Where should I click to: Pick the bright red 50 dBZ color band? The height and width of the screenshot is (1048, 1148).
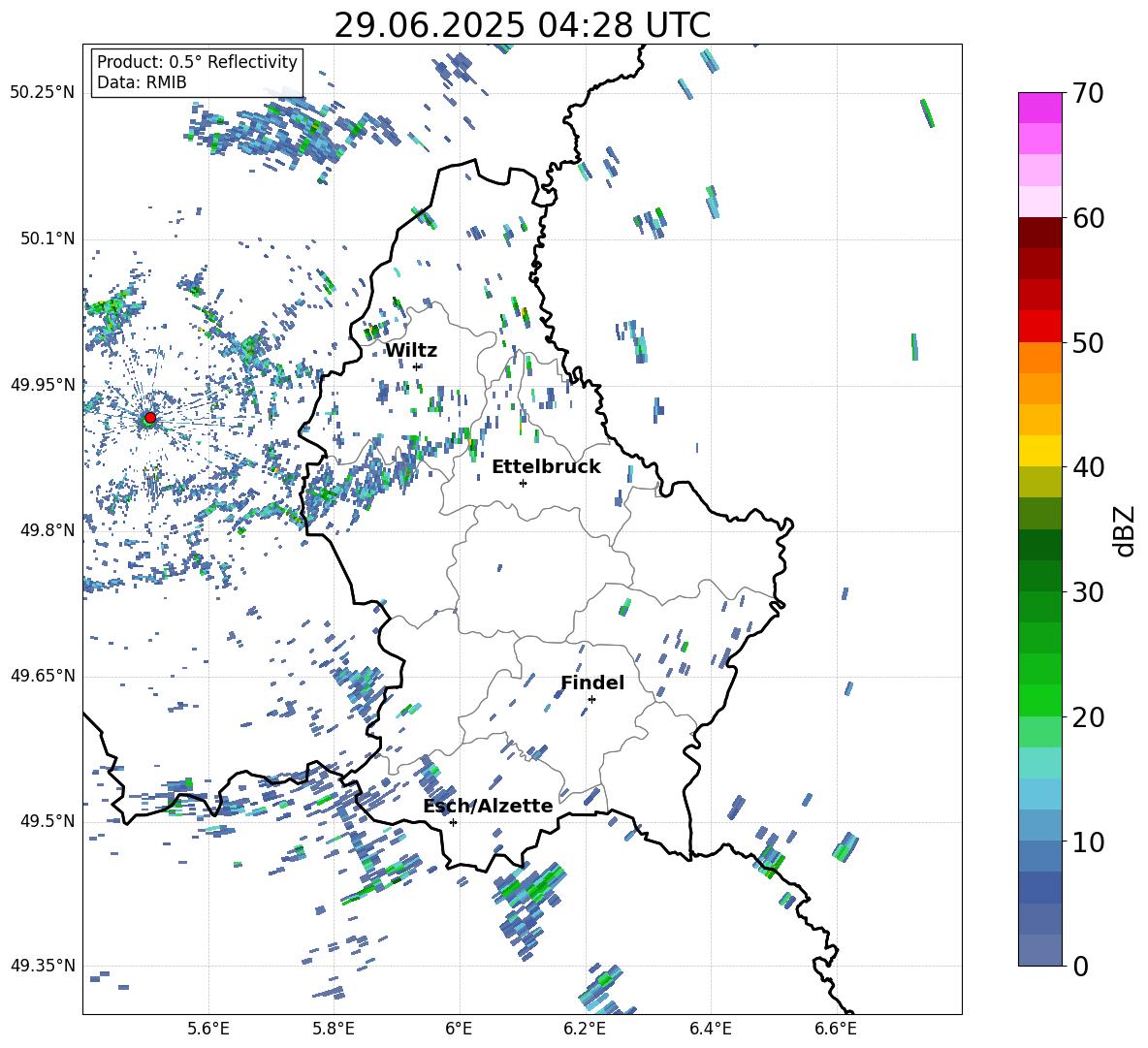click(x=1039, y=327)
